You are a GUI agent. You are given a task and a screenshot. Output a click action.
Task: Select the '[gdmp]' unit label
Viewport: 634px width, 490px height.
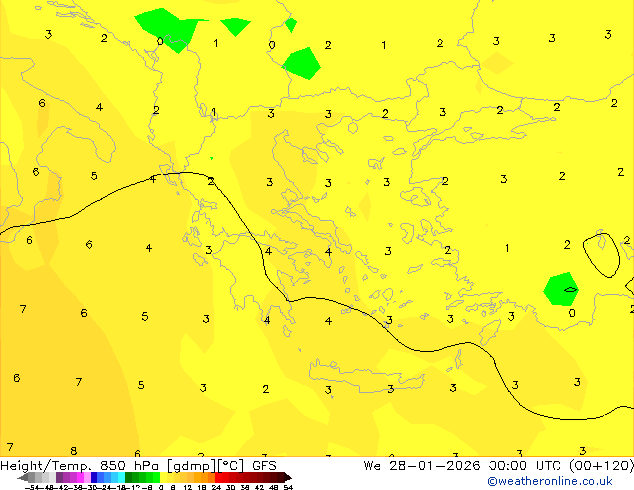pos(192,466)
